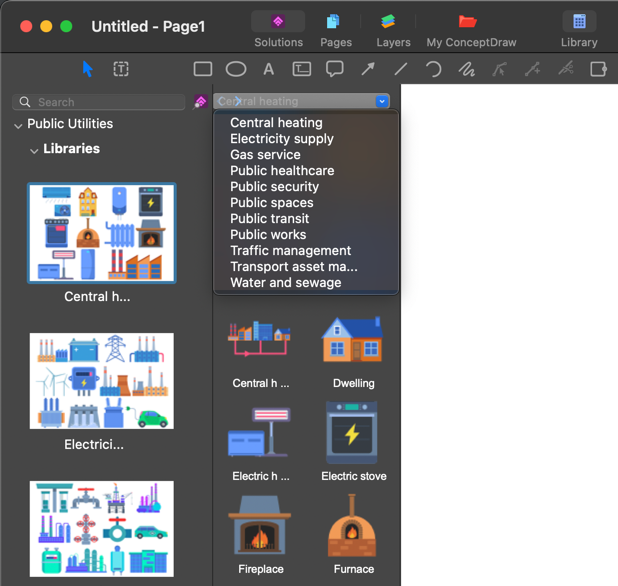
Task: Select the Electric stove stencil
Action: click(352, 432)
